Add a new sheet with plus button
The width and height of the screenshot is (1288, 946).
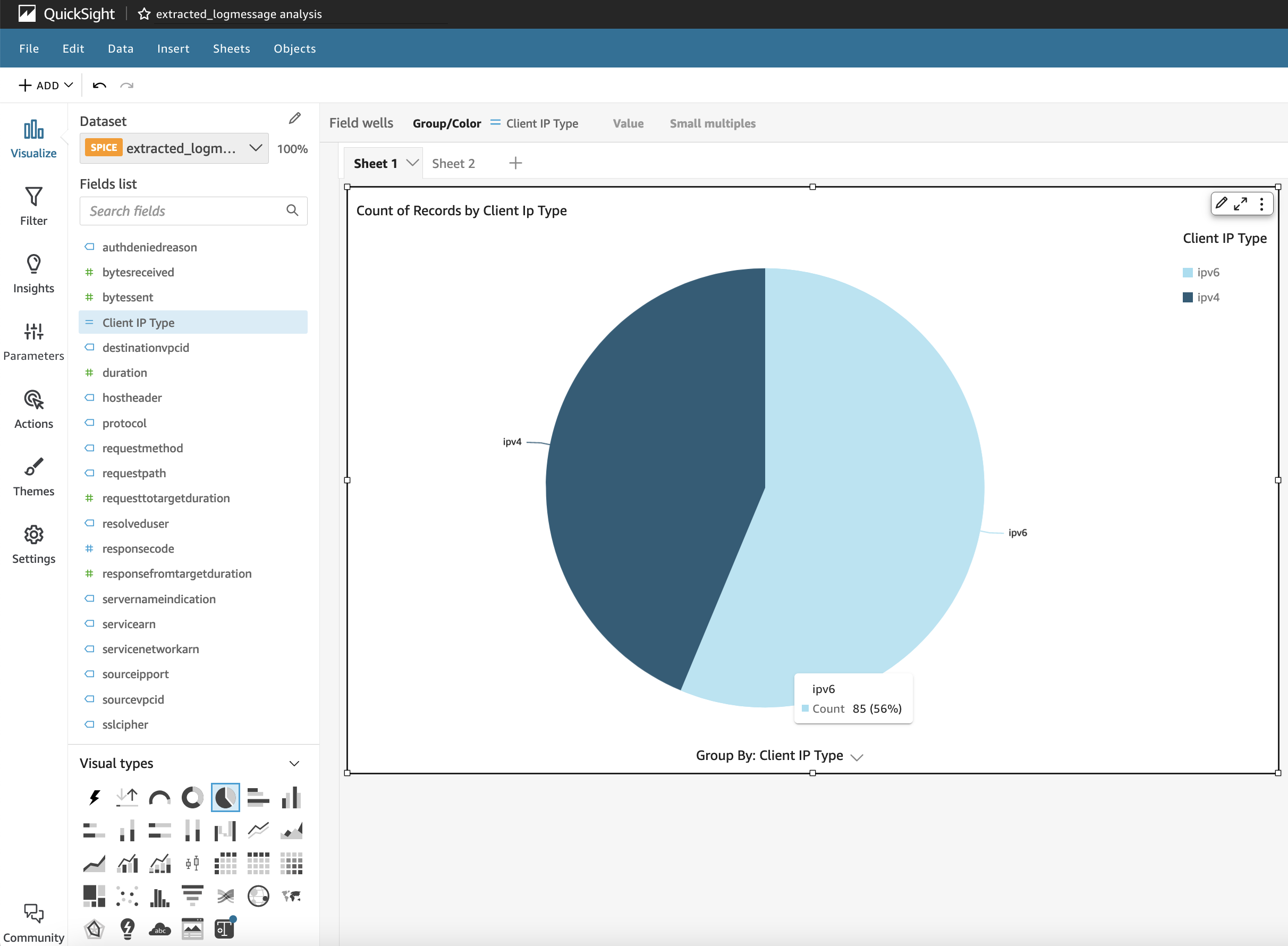[515, 164]
